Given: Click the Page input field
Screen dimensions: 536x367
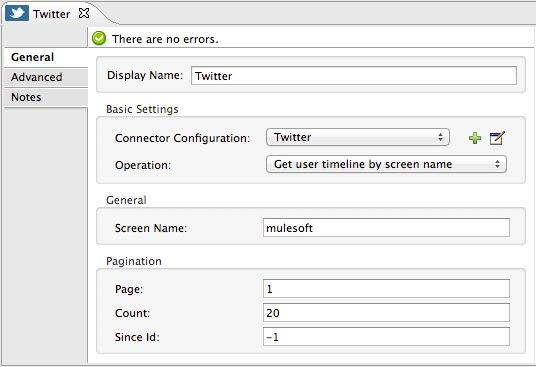Looking at the screenshot, I should click(x=386, y=289).
